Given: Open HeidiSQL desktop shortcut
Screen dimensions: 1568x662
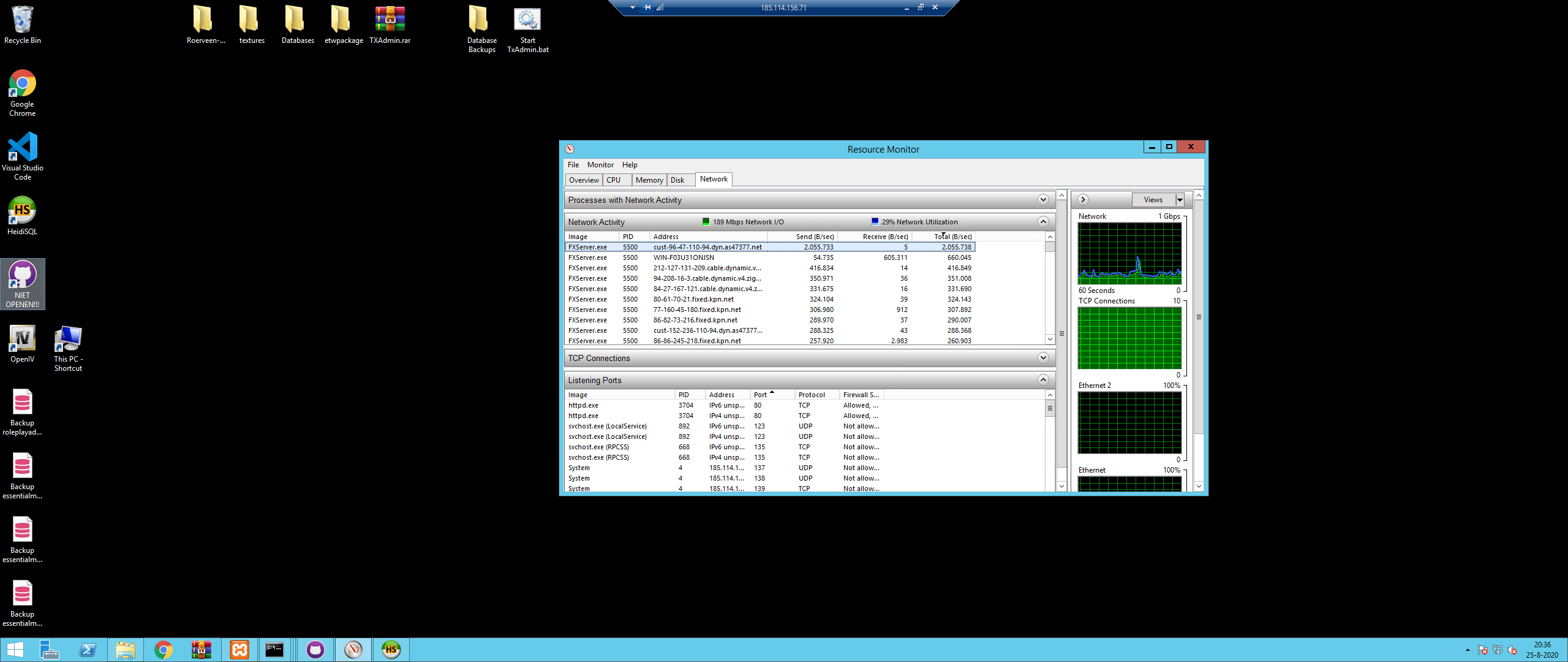Looking at the screenshot, I should [22, 215].
